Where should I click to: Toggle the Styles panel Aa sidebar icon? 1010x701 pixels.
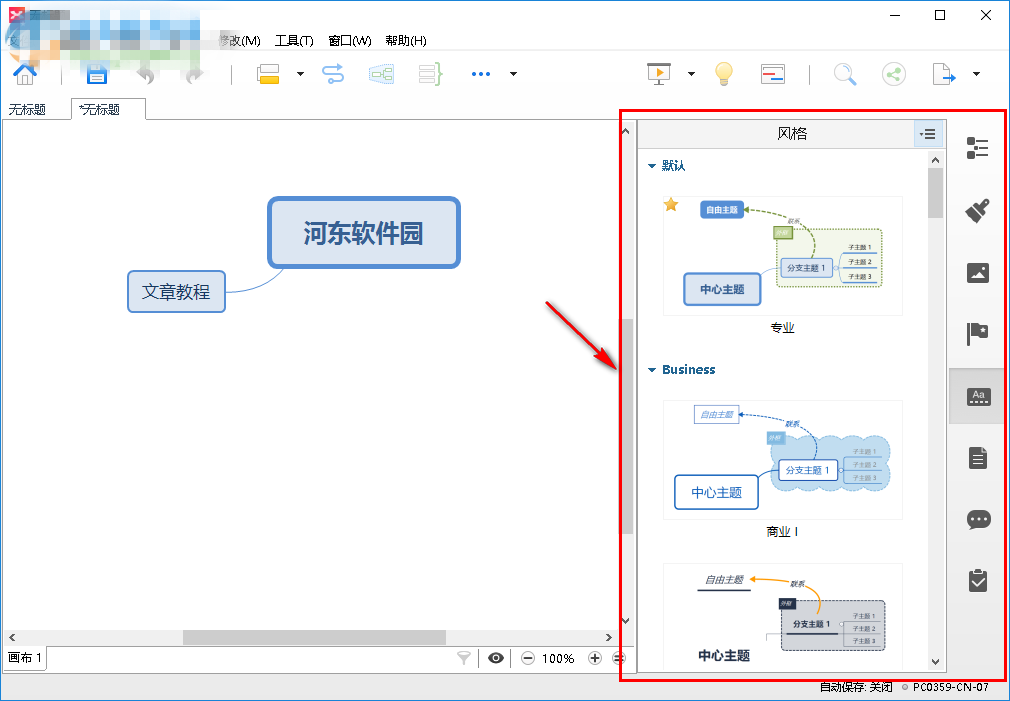977,395
